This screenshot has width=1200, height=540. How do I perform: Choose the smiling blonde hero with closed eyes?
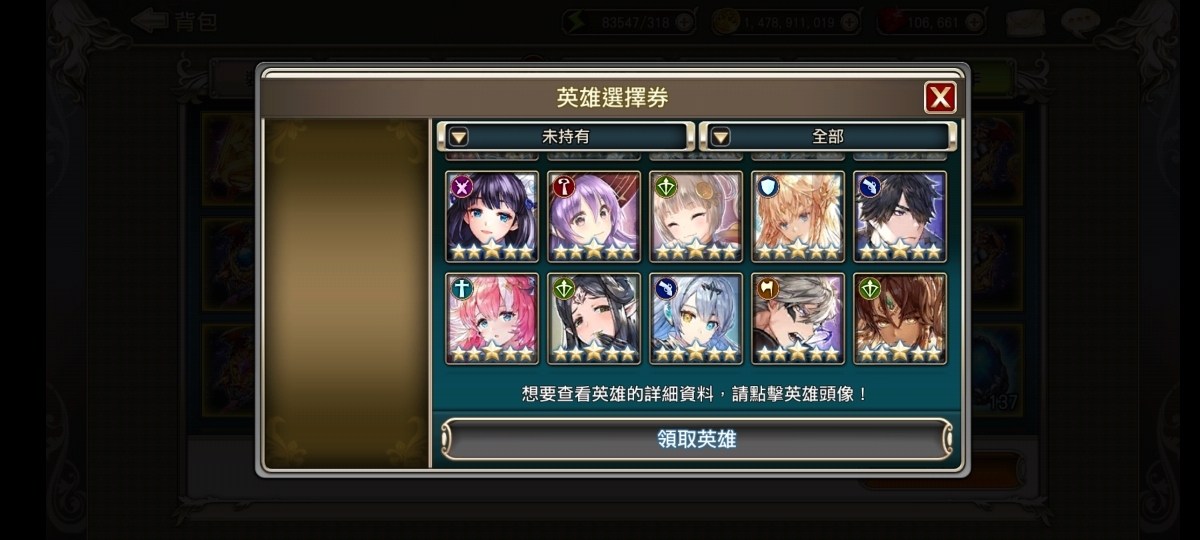click(695, 216)
